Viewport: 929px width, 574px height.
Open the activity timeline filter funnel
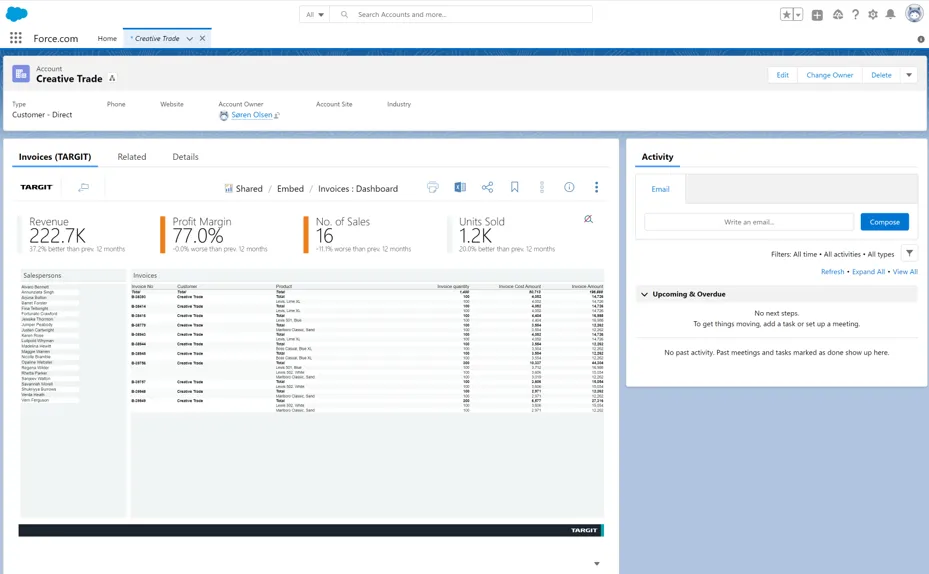[x=909, y=254]
